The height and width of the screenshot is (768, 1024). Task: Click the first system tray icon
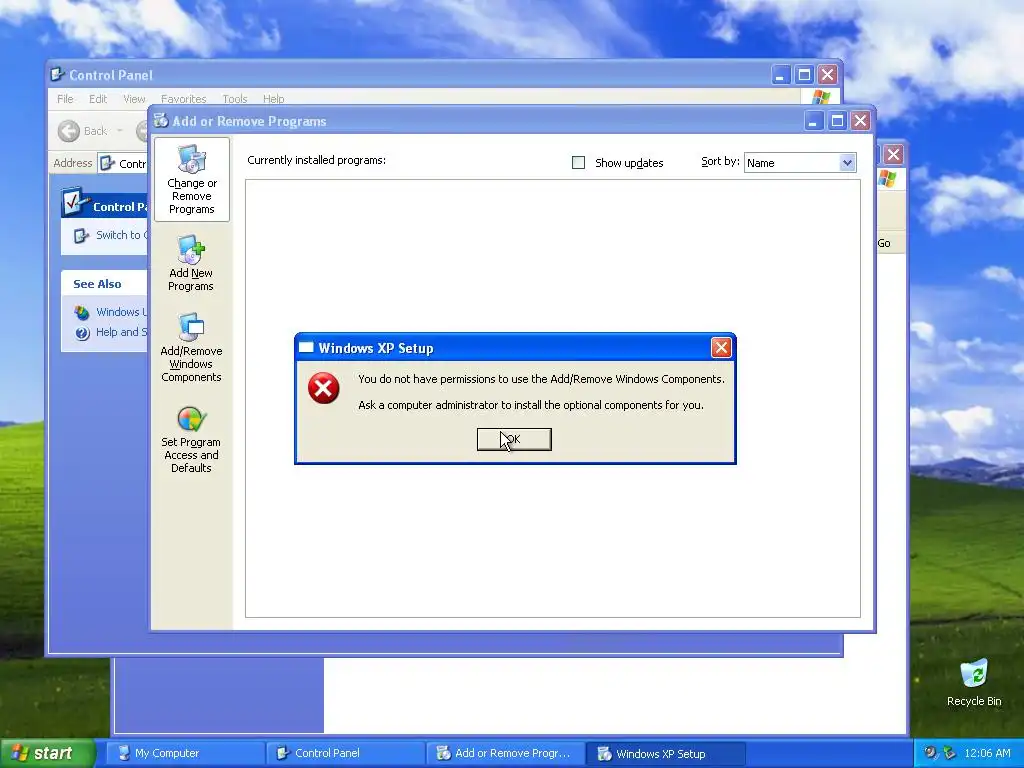pyautogui.click(x=930, y=753)
